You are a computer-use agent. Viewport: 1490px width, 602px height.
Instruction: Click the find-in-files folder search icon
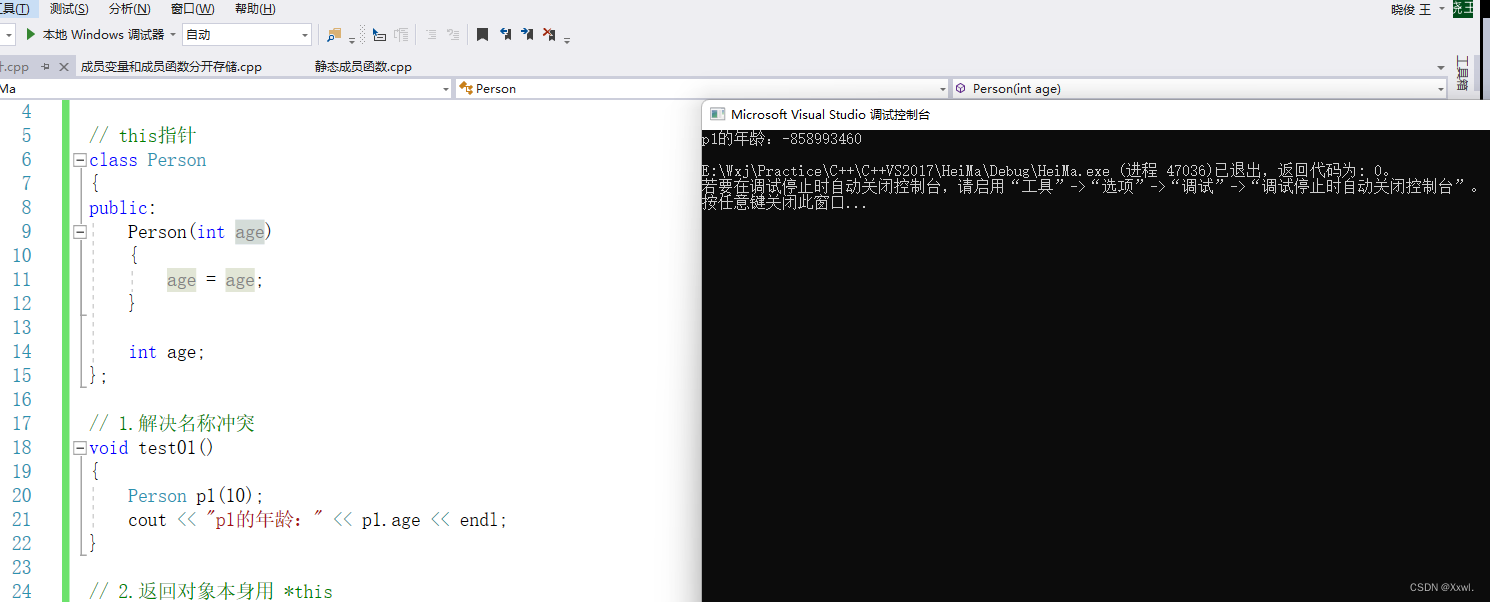click(x=334, y=34)
